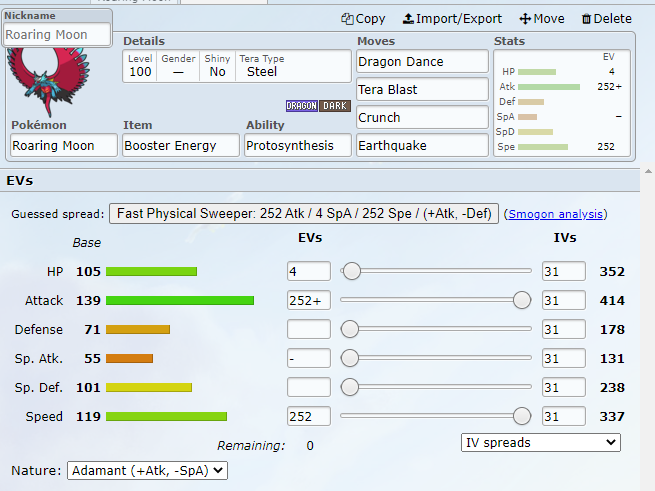The image size is (655, 491).
Task: Click the Dark type icon
Action: (x=335, y=106)
